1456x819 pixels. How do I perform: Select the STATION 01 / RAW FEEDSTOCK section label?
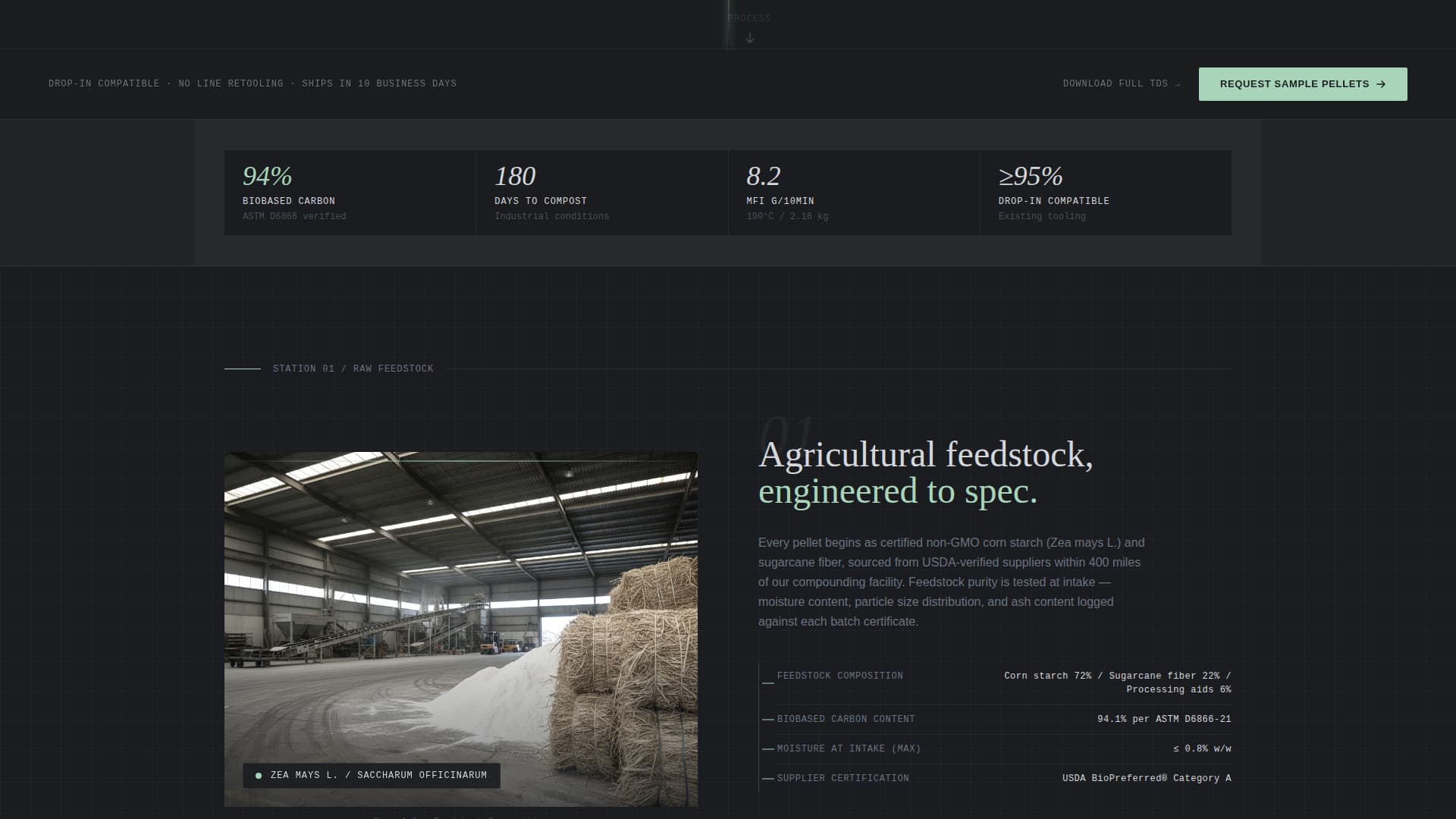point(353,369)
